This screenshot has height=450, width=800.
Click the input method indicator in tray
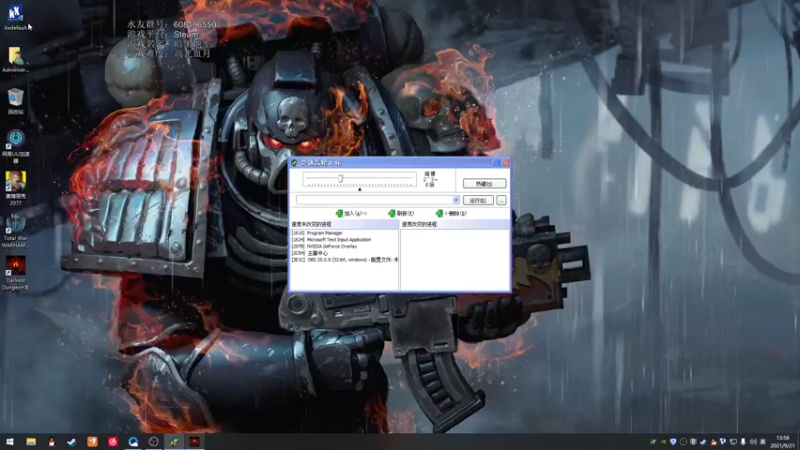pyautogui.click(x=763, y=442)
